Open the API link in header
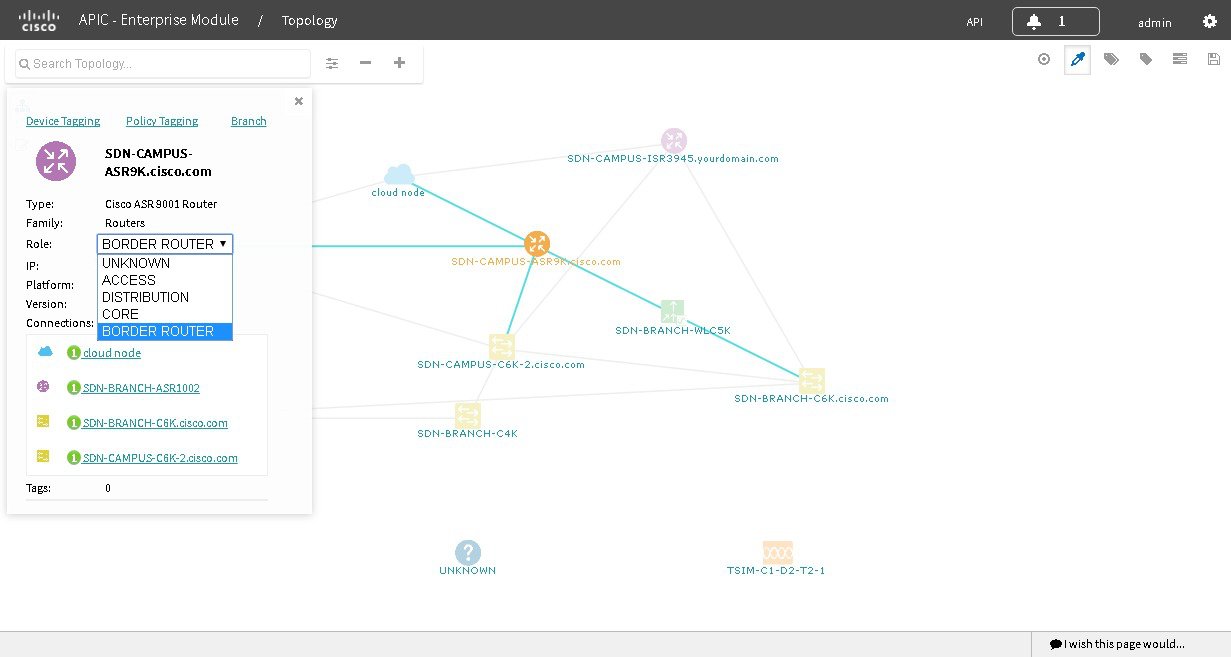Viewport: 1231px width, 657px height. pos(974,21)
